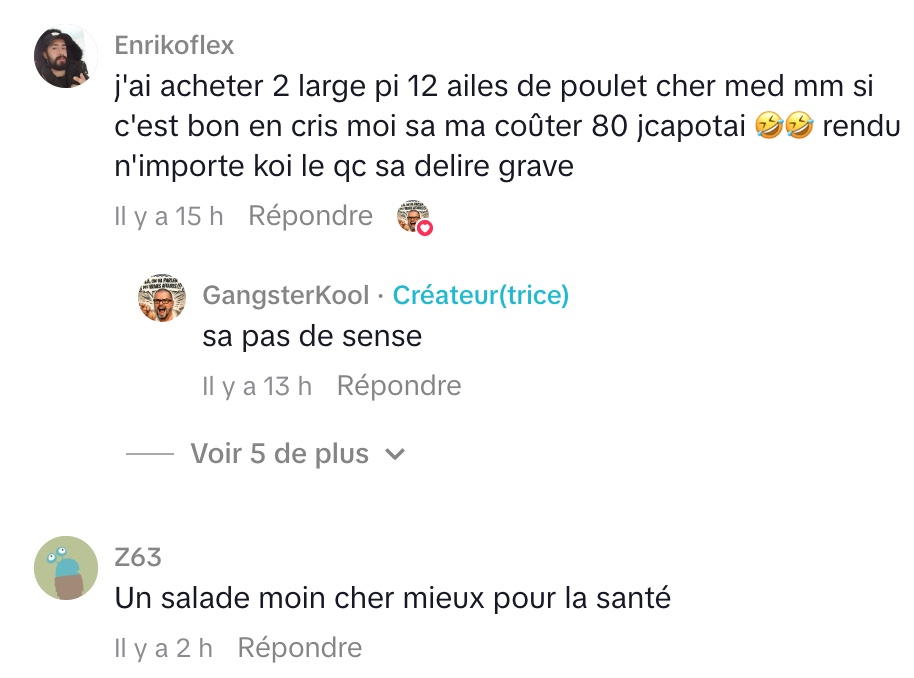Click the "Il y a 13 h" timestamp
Image resolution: width=914 pixels, height=678 pixels.
(257, 386)
